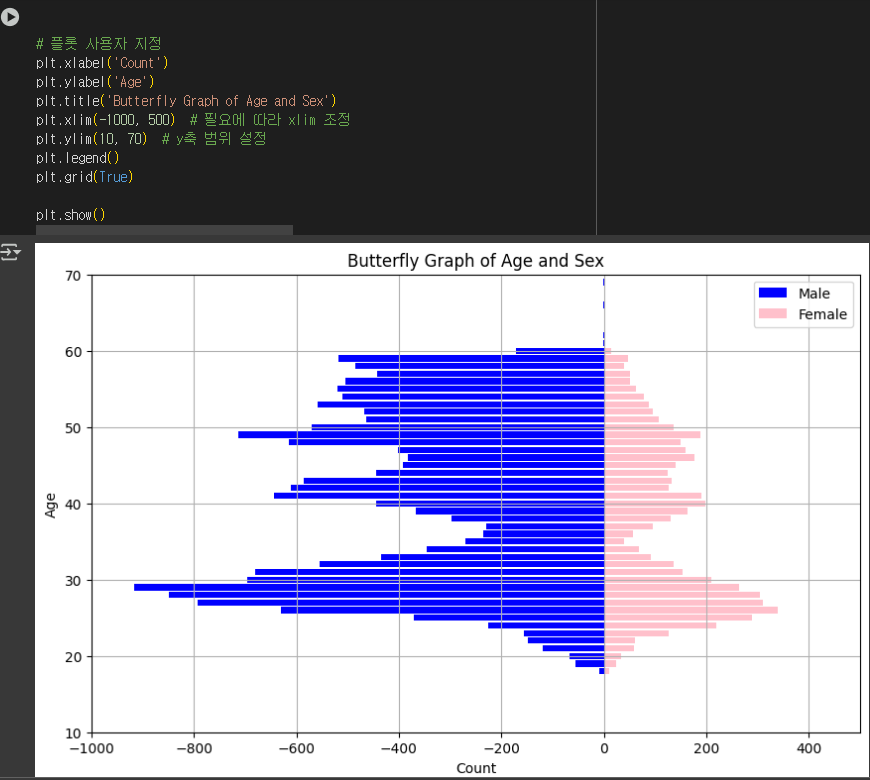Click the blue Male legend swatch
870x780 pixels.
(772, 293)
